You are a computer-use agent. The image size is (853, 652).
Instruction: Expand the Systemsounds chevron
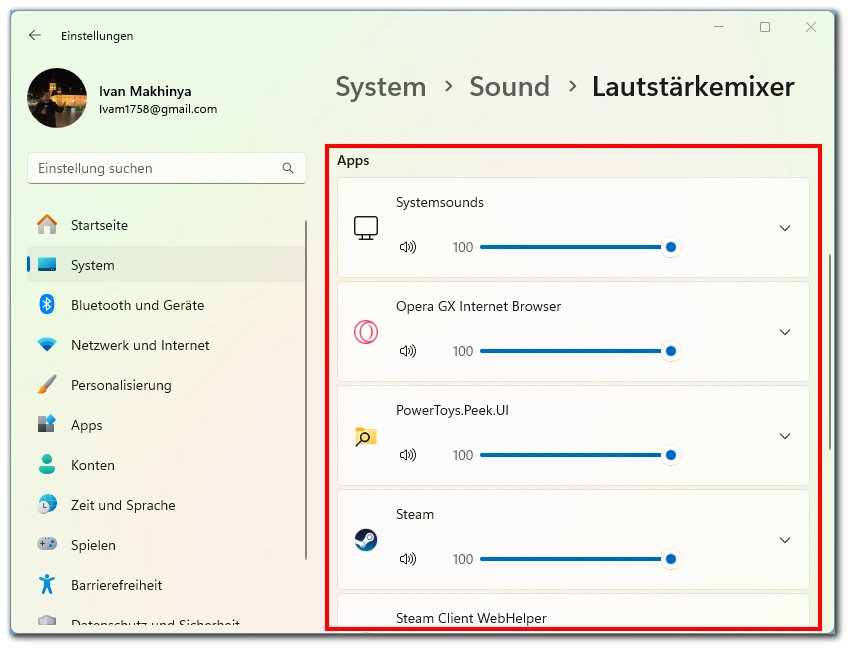point(784,228)
